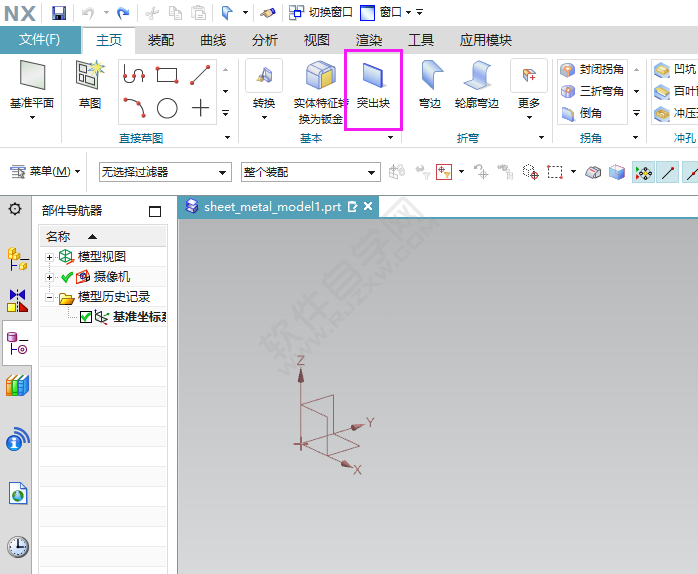
Task: Select the line sketch tool
Action: point(200,74)
